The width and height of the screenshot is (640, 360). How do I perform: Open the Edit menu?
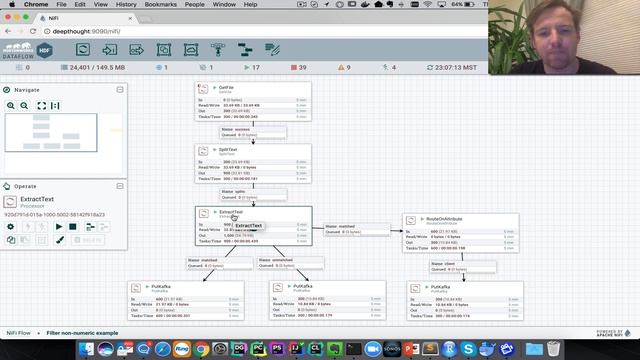(x=80, y=4)
